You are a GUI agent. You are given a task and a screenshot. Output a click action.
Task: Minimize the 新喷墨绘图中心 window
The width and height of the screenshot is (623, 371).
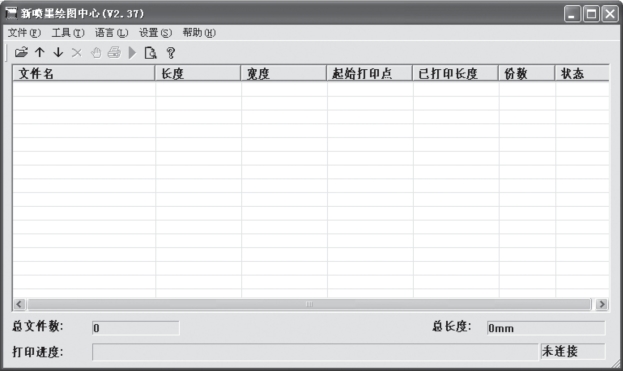click(572, 14)
